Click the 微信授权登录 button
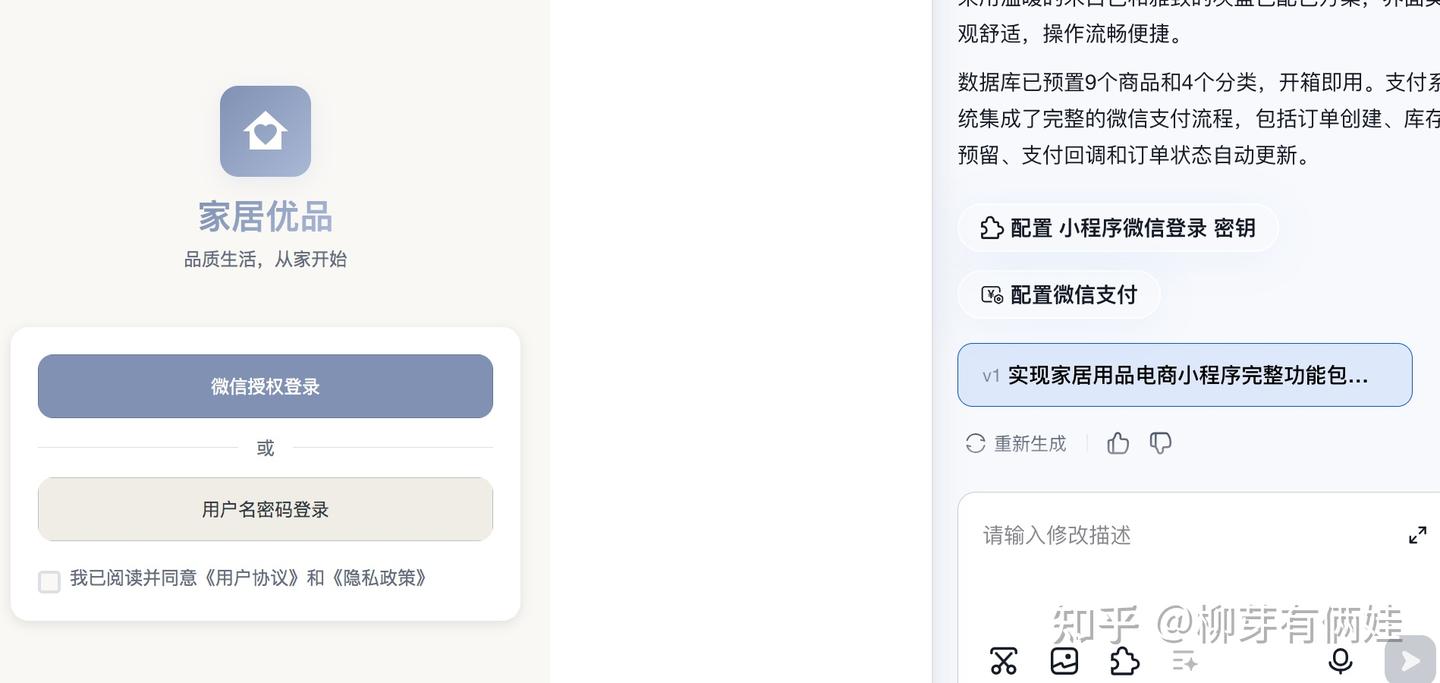The image size is (1440, 683). click(265, 385)
